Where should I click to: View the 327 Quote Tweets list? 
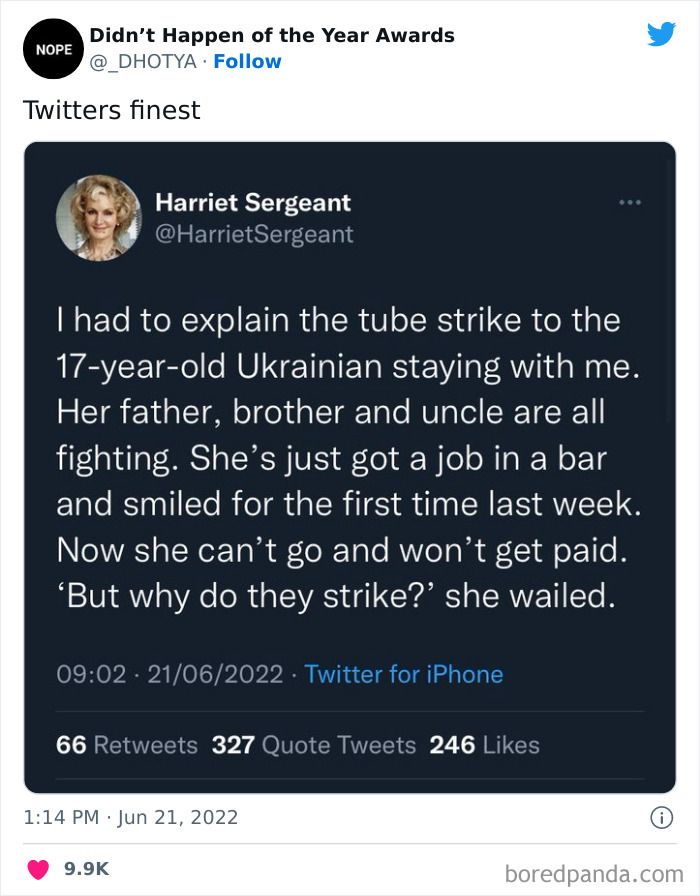[x=313, y=745]
